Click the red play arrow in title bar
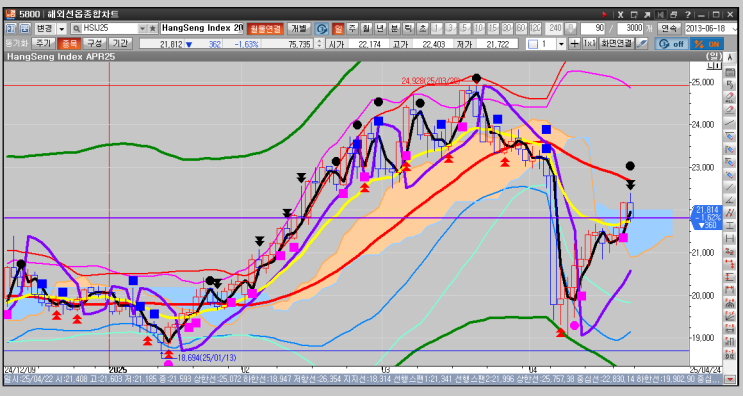This screenshot has height=396, width=743. click(604, 15)
